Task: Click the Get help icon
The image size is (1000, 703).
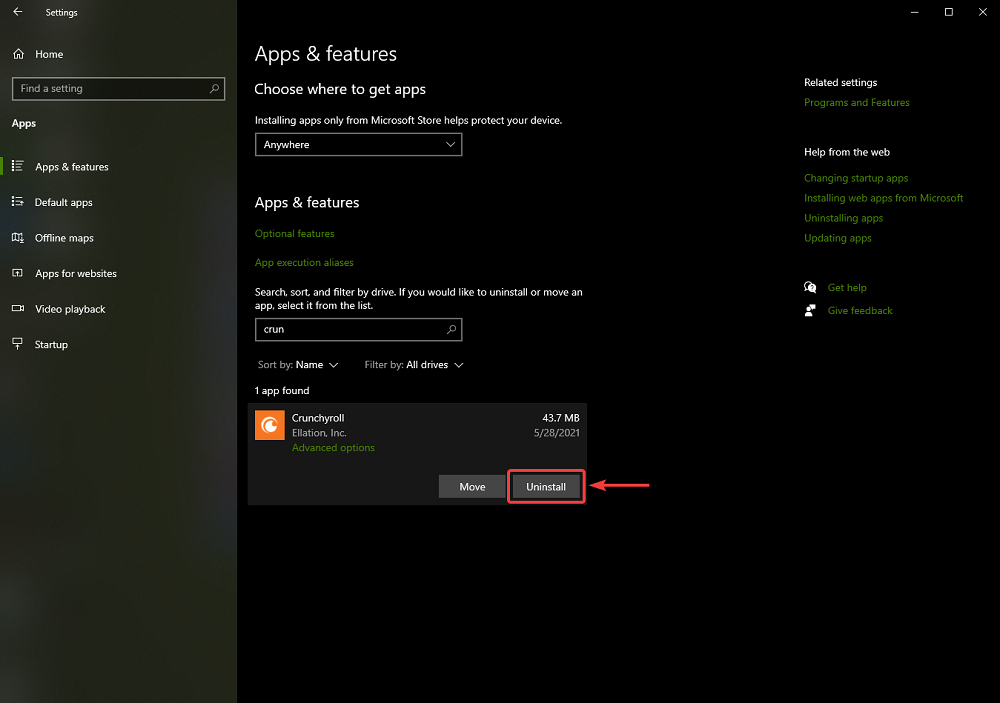Action: [x=810, y=287]
